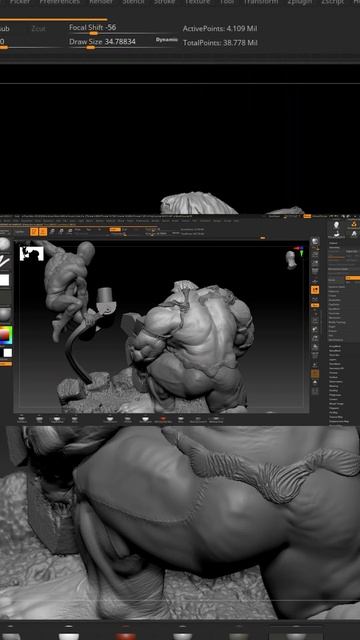Open the Zplugin menu

[300, 2]
